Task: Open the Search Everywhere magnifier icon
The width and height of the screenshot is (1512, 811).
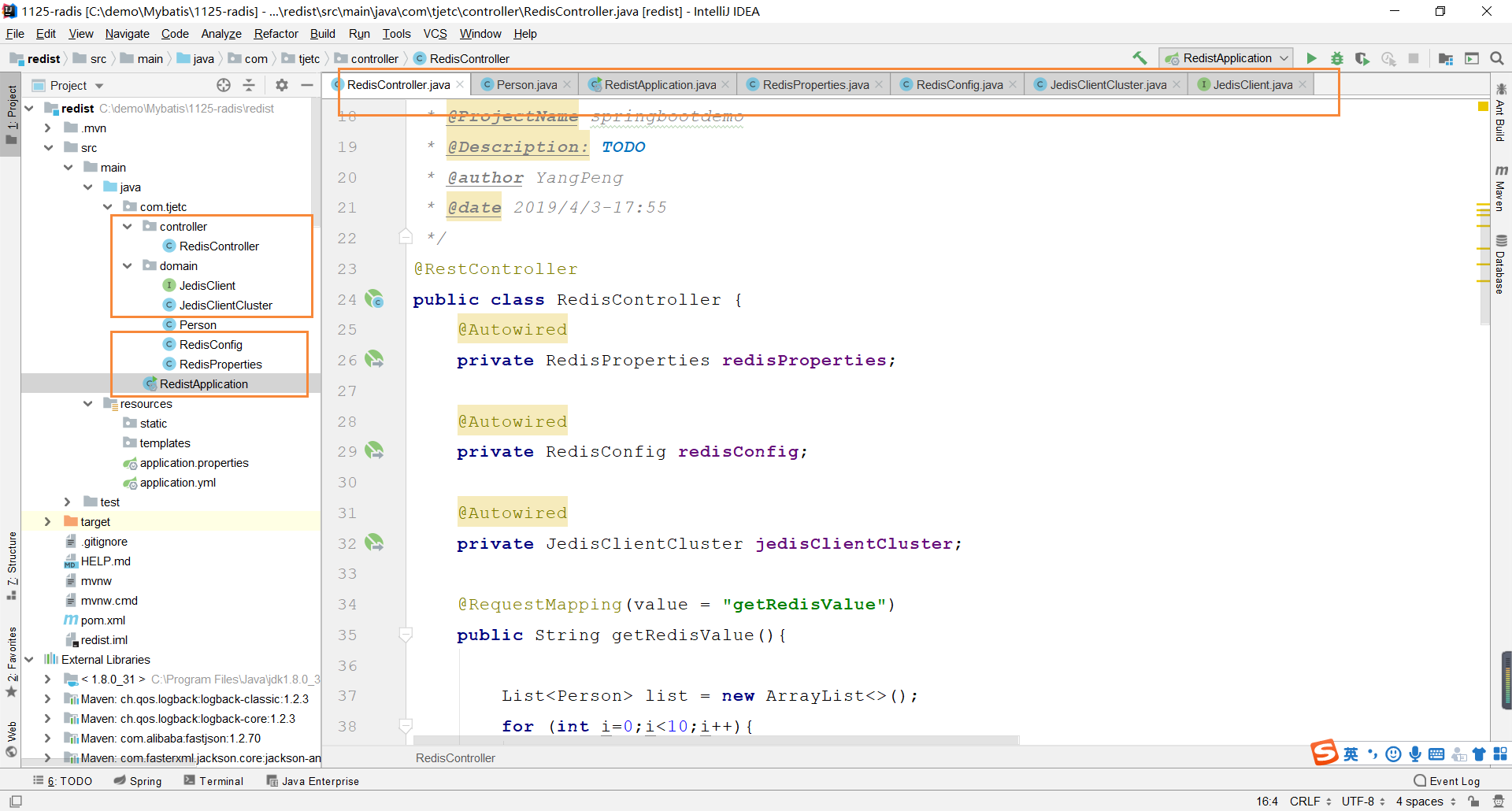Action: pyautogui.click(x=1497, y=58)
